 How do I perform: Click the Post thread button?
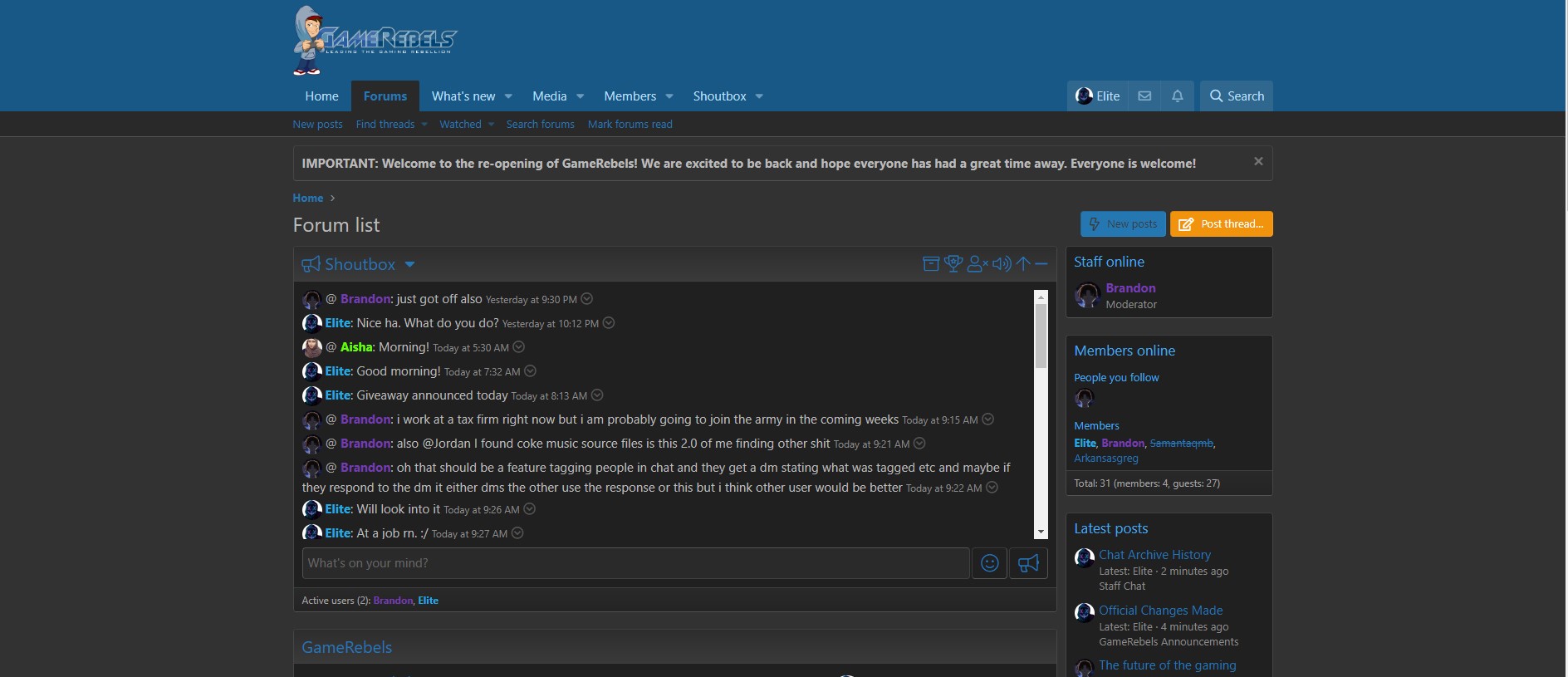click(x=1222, y=224)
